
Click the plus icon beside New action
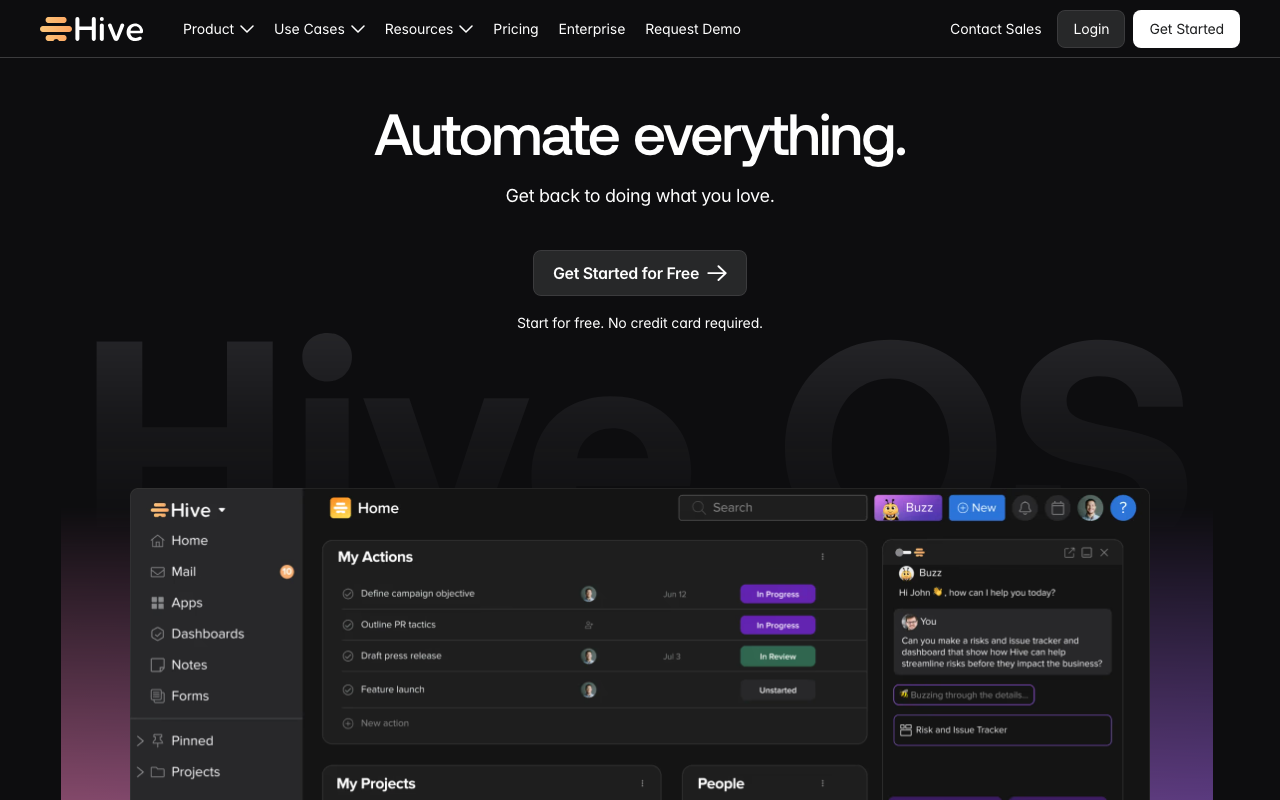pyautogui.click(x=348, y=723)
